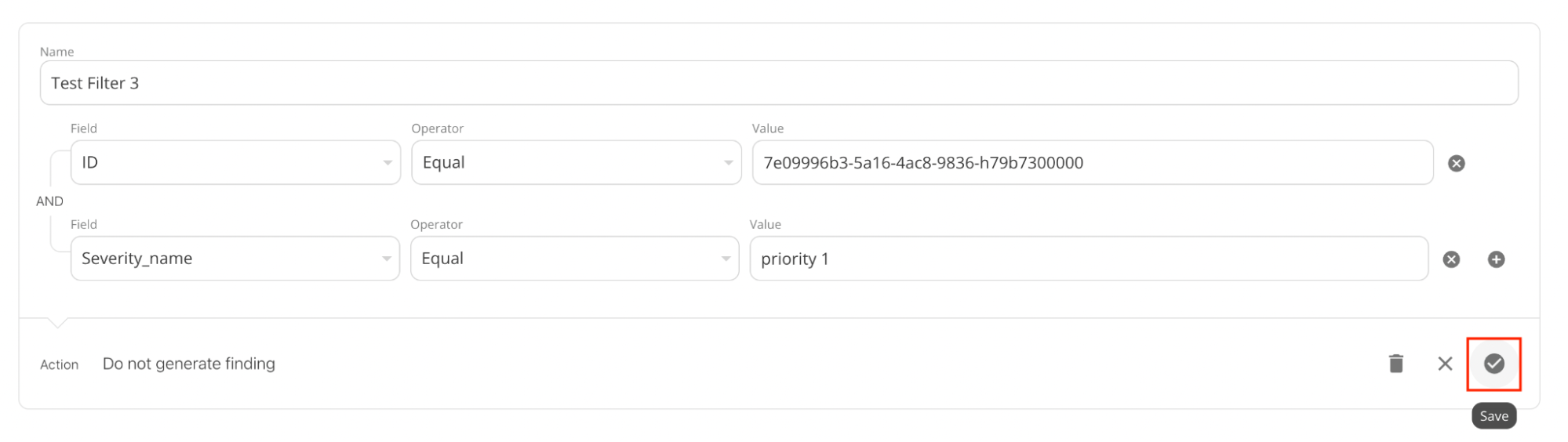1568x442 pixels.
Task: Click the ID value input field
Action: tap(1093, 162)
